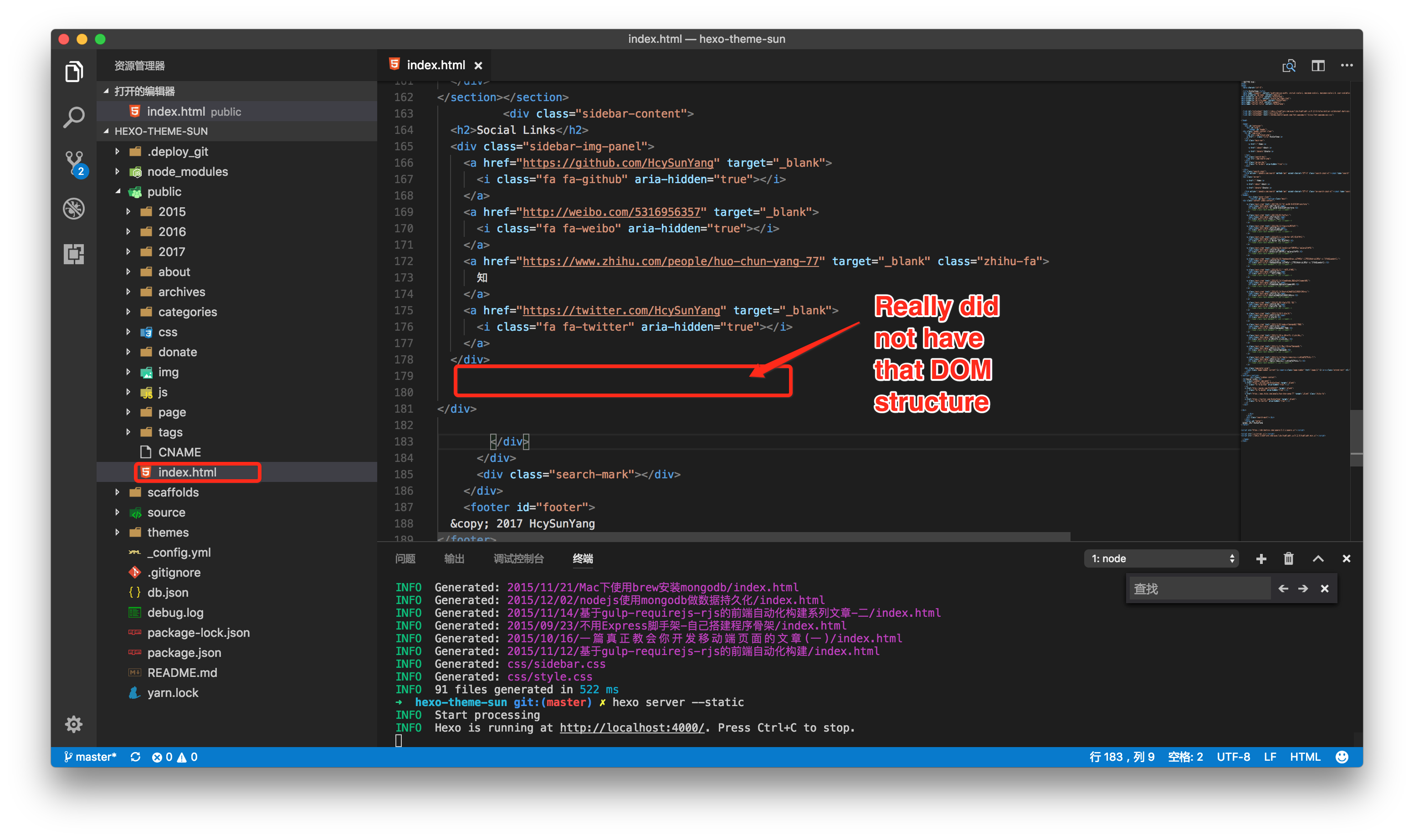Click the master branch status button

click(91, 757)
